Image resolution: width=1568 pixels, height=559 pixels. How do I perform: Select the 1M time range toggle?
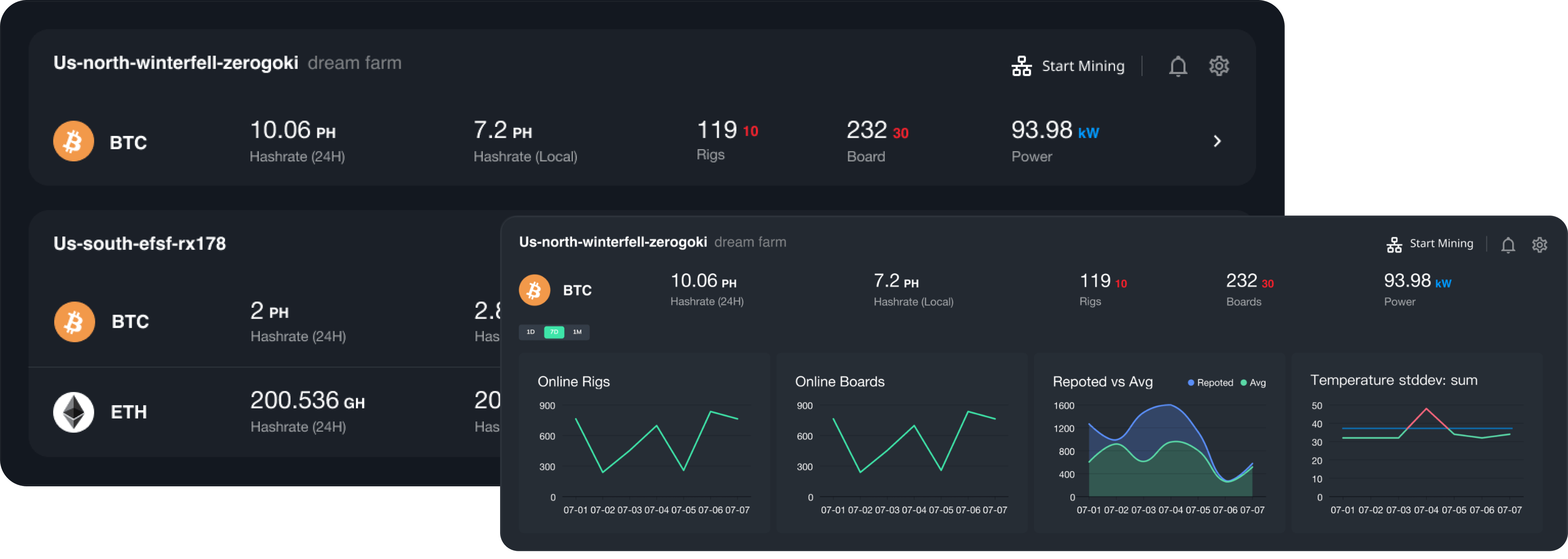[577, 332]
